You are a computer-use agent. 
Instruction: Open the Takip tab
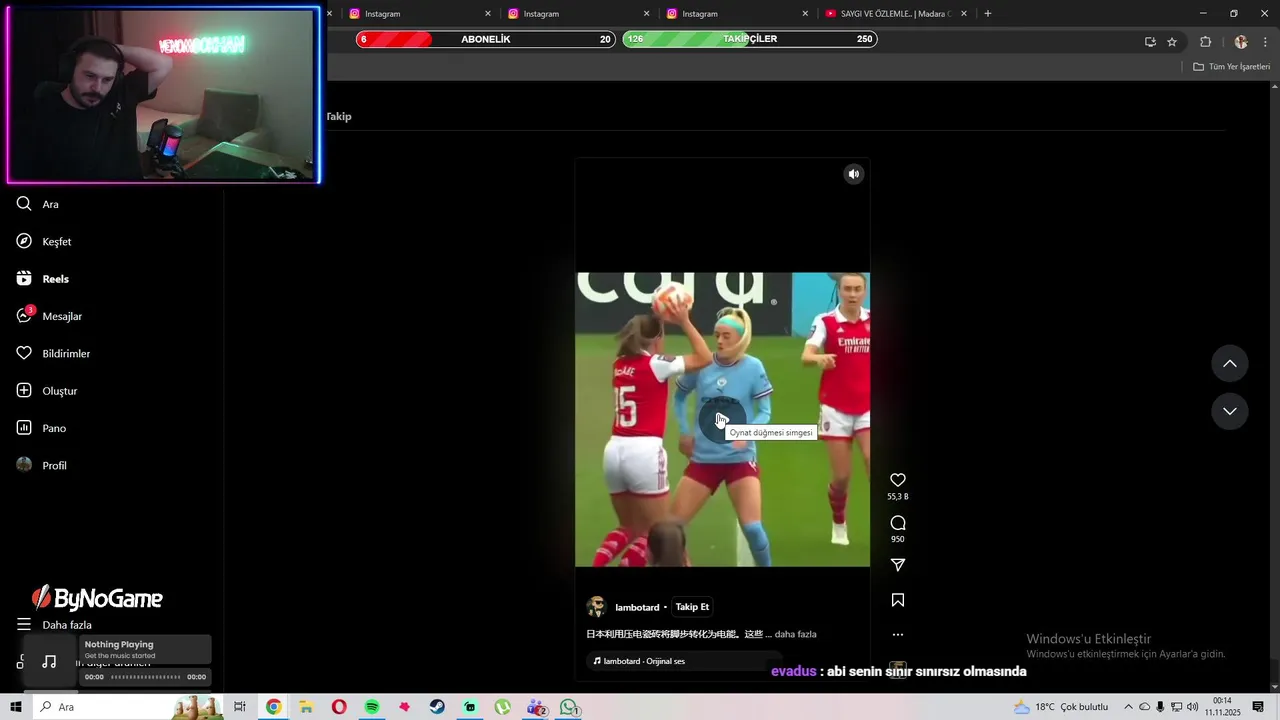pos(339,117)
